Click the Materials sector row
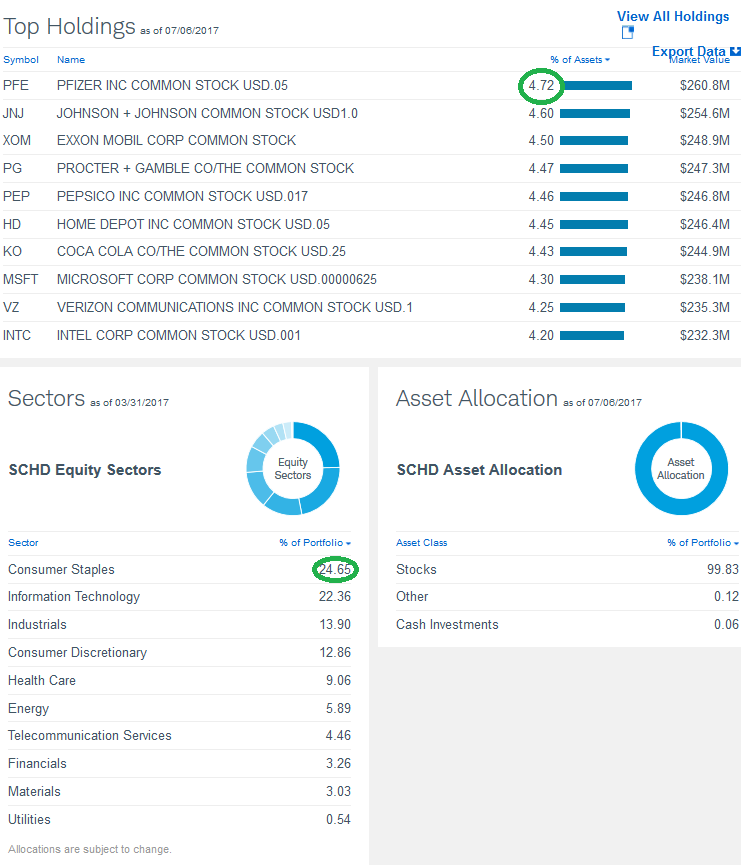 (179, 792)
